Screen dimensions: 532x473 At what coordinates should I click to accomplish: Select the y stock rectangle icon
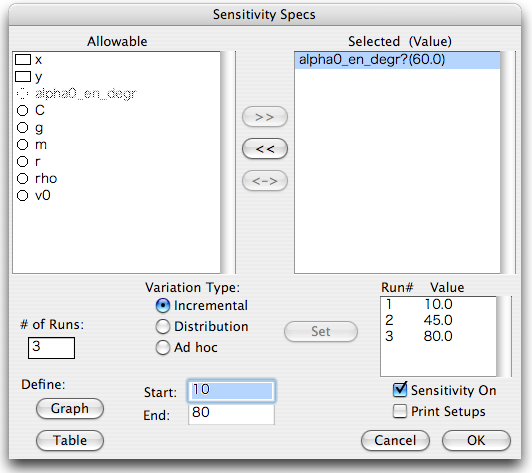click(23, 77)
